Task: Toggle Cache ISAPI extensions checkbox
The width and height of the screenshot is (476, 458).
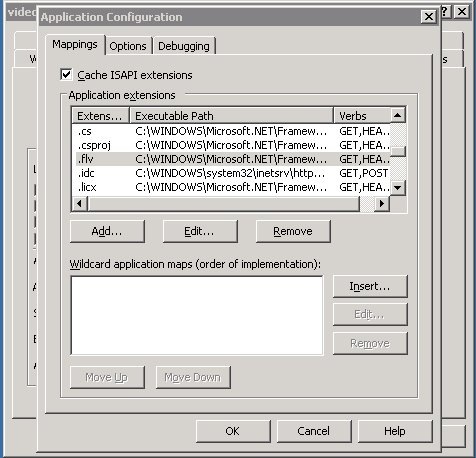Action: click(x=66, y=74)
